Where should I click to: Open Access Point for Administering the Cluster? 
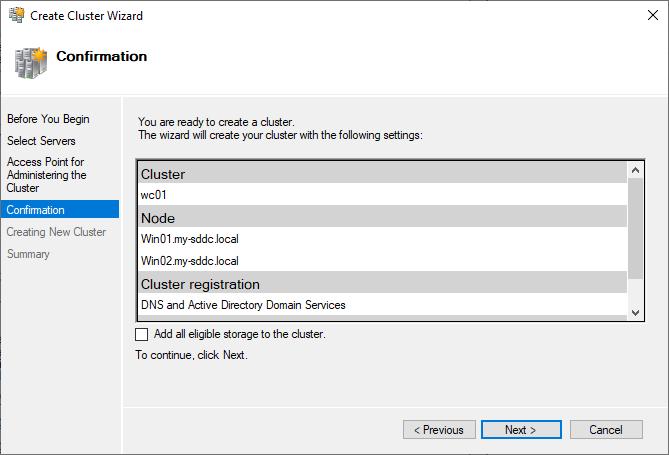point(46,174)
